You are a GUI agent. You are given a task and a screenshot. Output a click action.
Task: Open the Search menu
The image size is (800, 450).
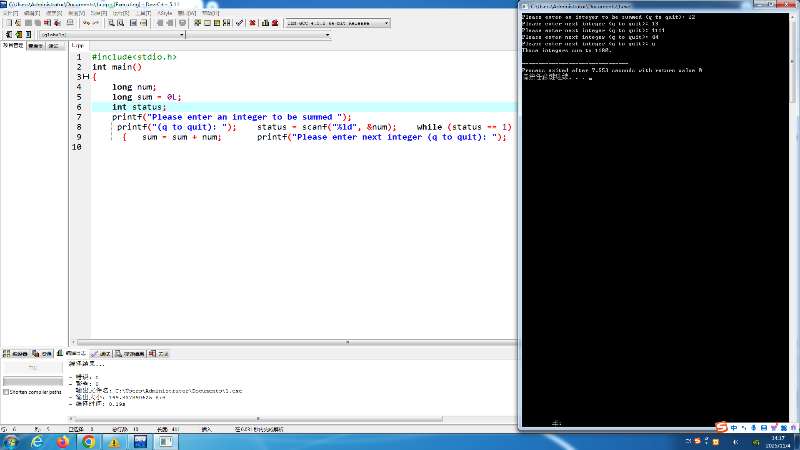pyautogui.click(x=54, y=13)
